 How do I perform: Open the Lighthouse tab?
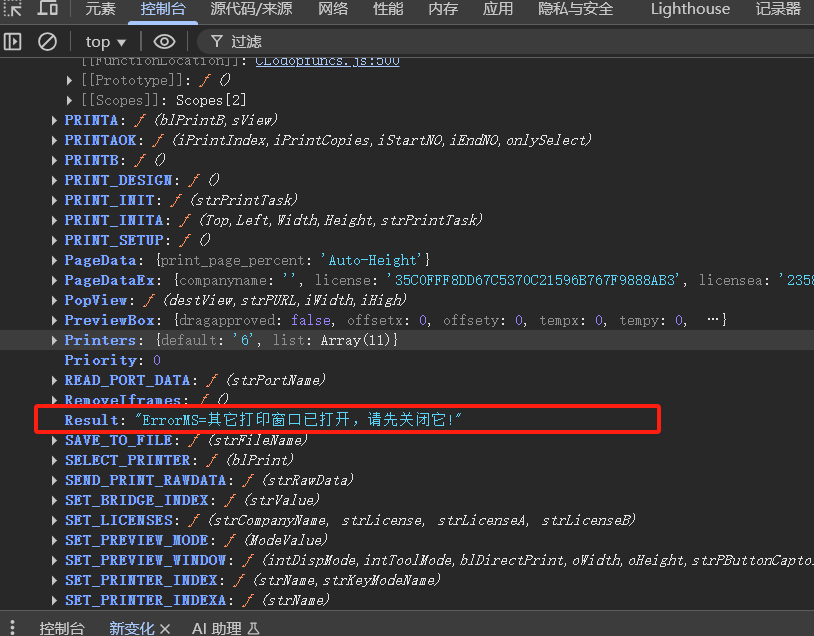(x=690, y=9)
